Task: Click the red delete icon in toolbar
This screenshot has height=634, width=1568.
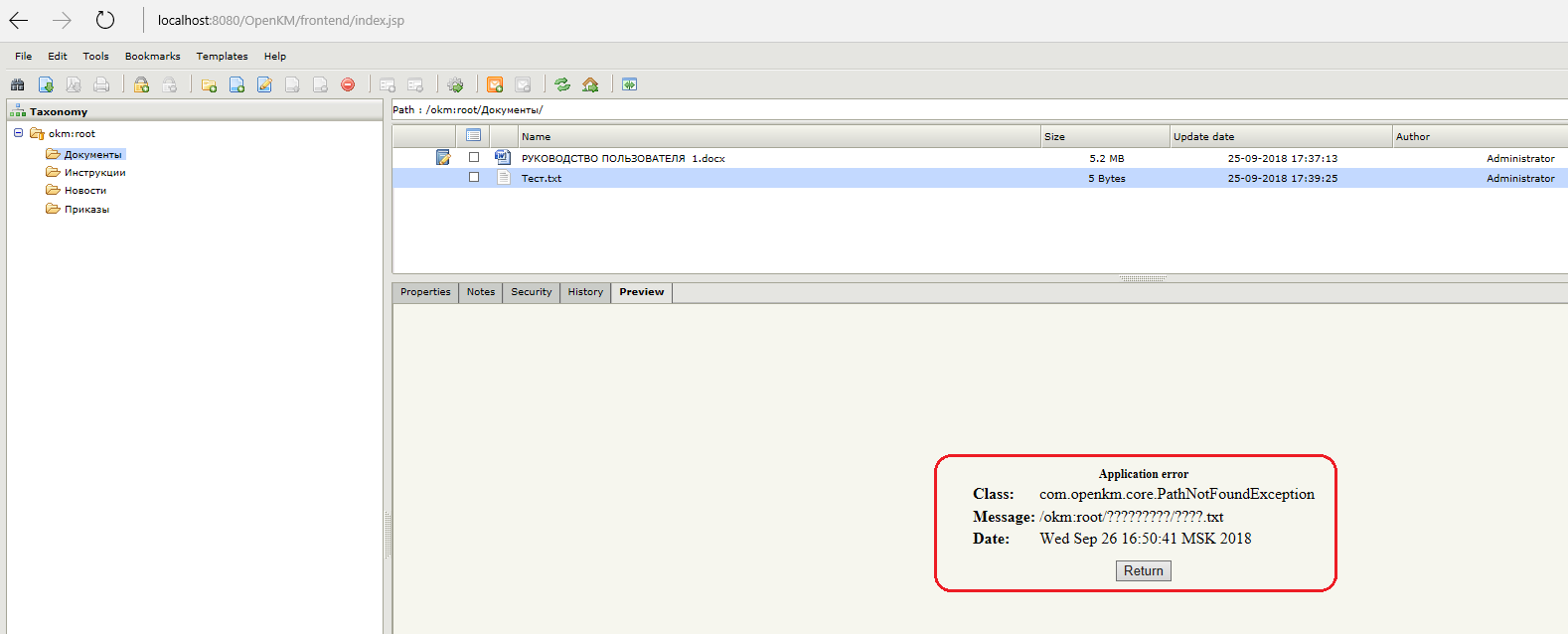Action: coord(348,85)
